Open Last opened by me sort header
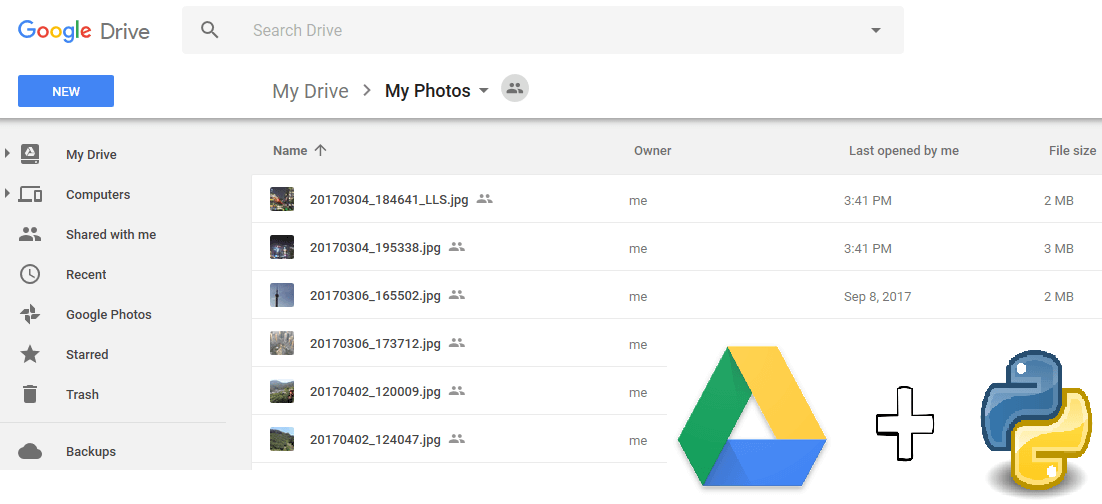 point(904,150)
